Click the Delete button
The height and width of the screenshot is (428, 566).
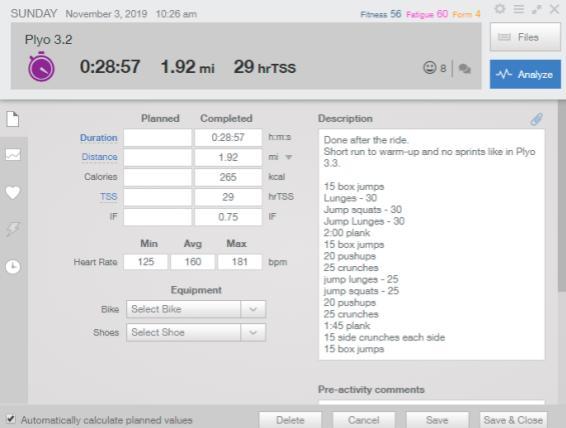290,420
